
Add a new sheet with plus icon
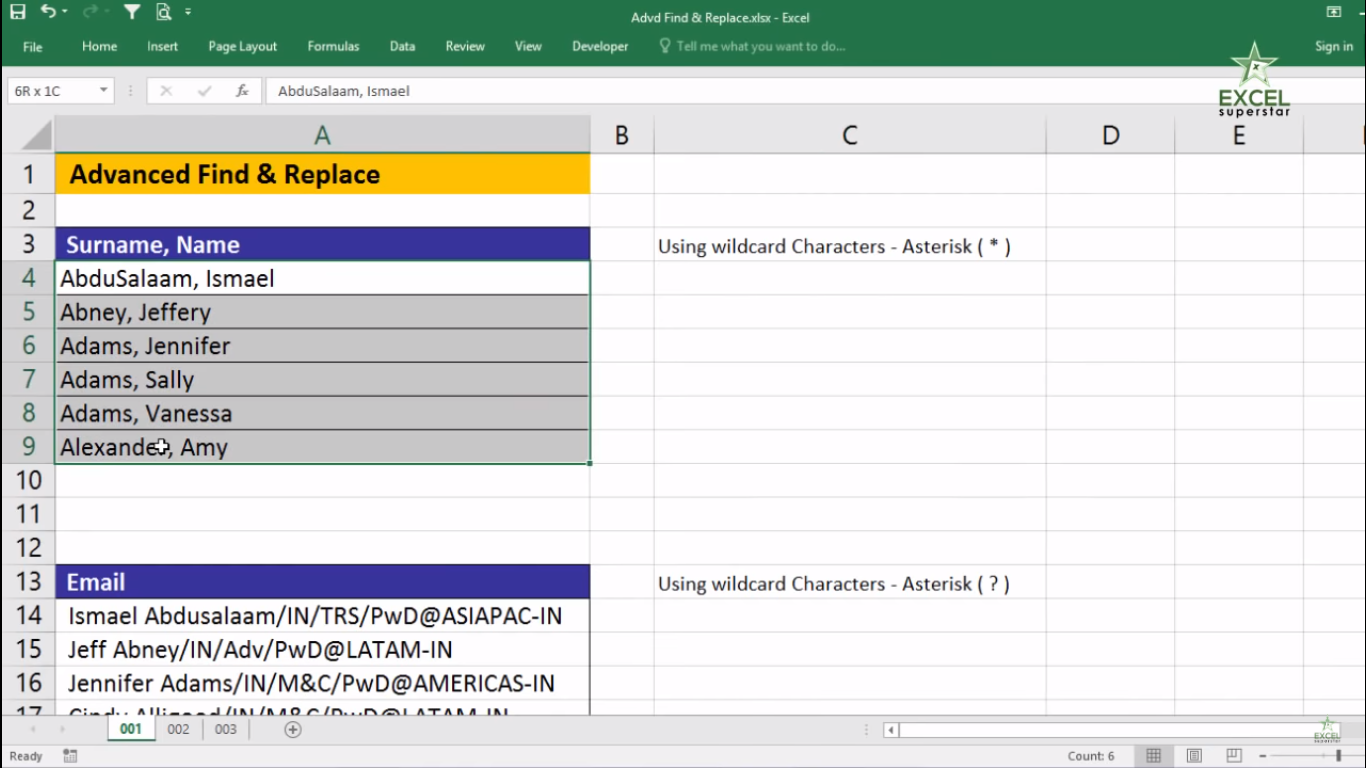pos(293,730)
